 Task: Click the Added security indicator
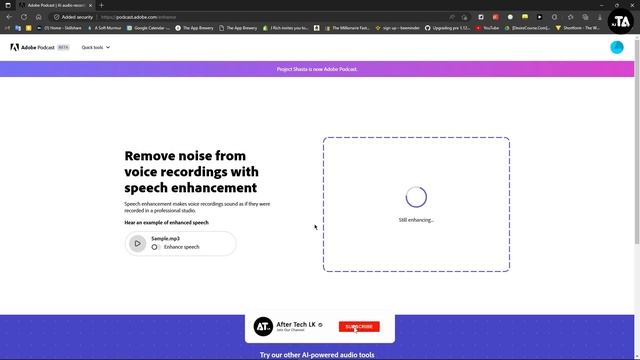click(73, 17)
